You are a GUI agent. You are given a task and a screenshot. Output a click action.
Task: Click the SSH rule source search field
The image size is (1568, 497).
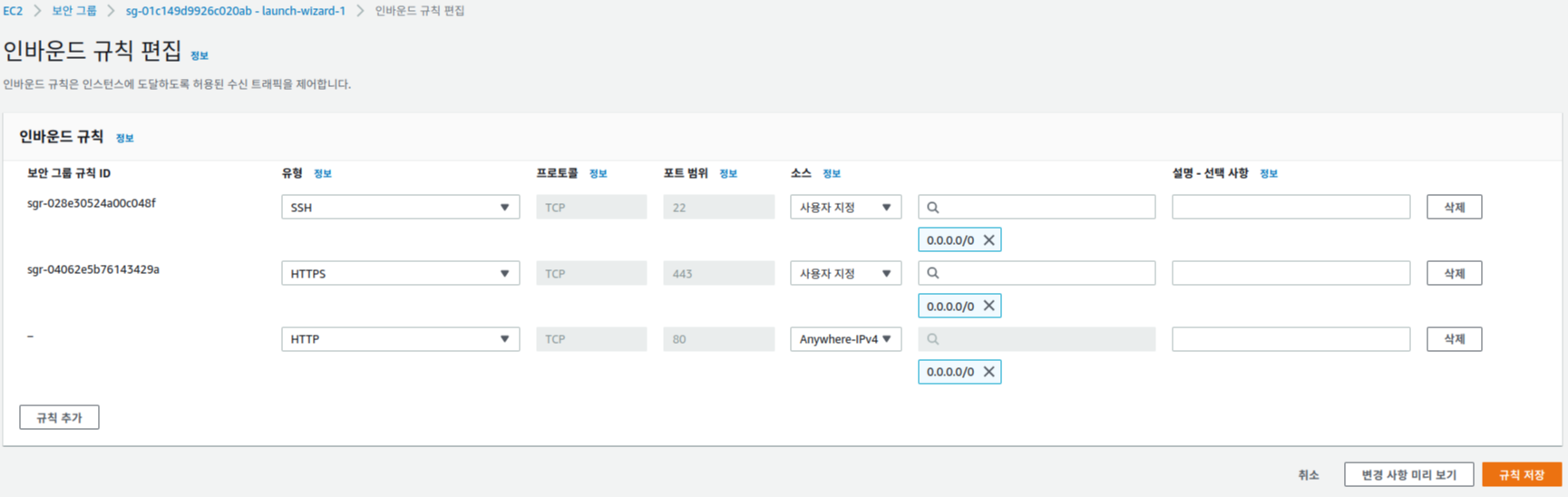[x=1037, y=208]
